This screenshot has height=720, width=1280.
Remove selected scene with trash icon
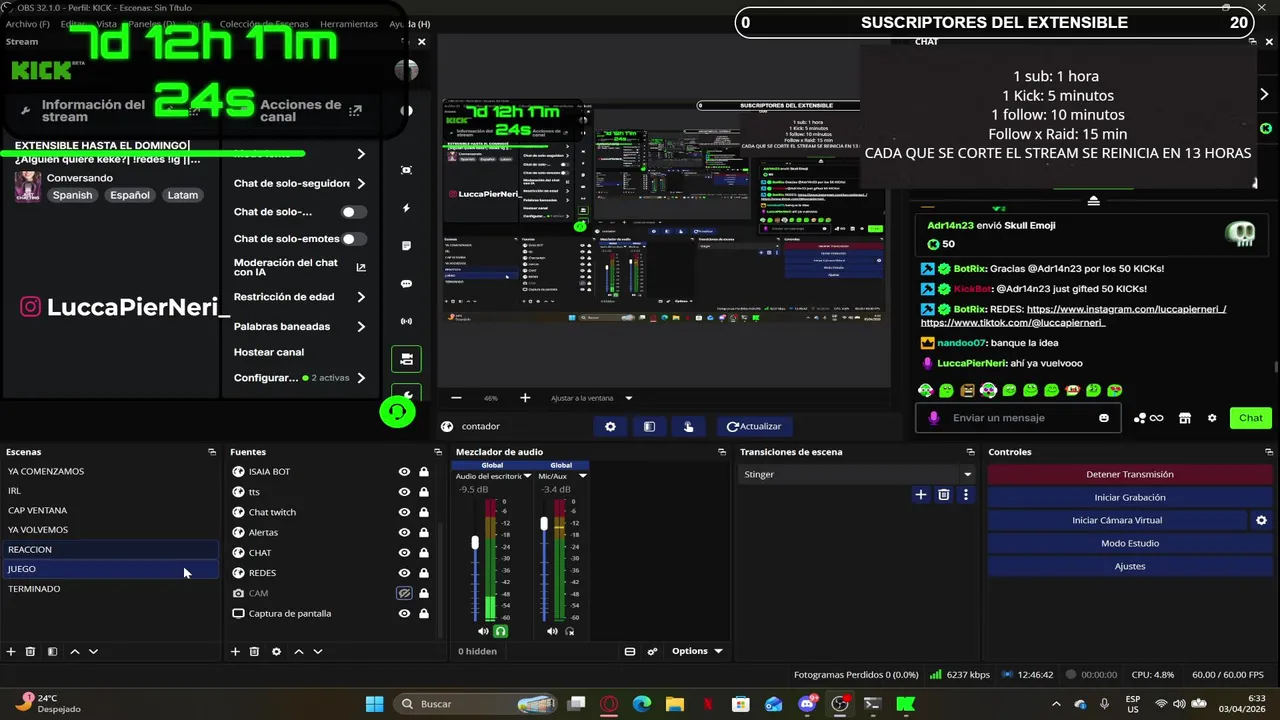click(x=30, y=651)
